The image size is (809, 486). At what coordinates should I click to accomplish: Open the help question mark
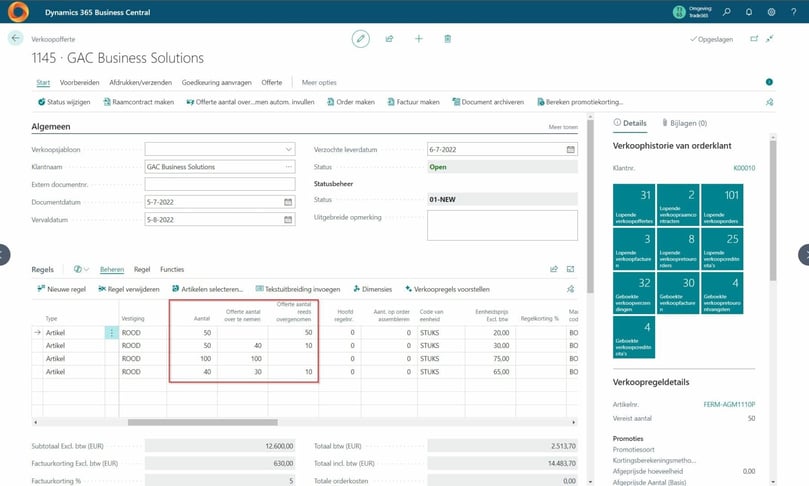point(794,11)
